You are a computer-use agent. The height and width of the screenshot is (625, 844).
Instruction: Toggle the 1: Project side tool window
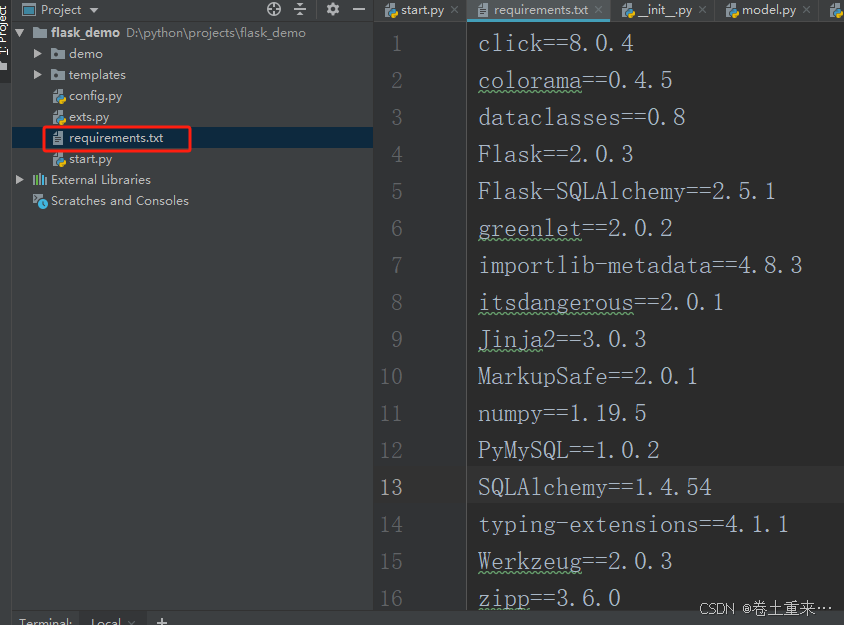pos(4,38)
